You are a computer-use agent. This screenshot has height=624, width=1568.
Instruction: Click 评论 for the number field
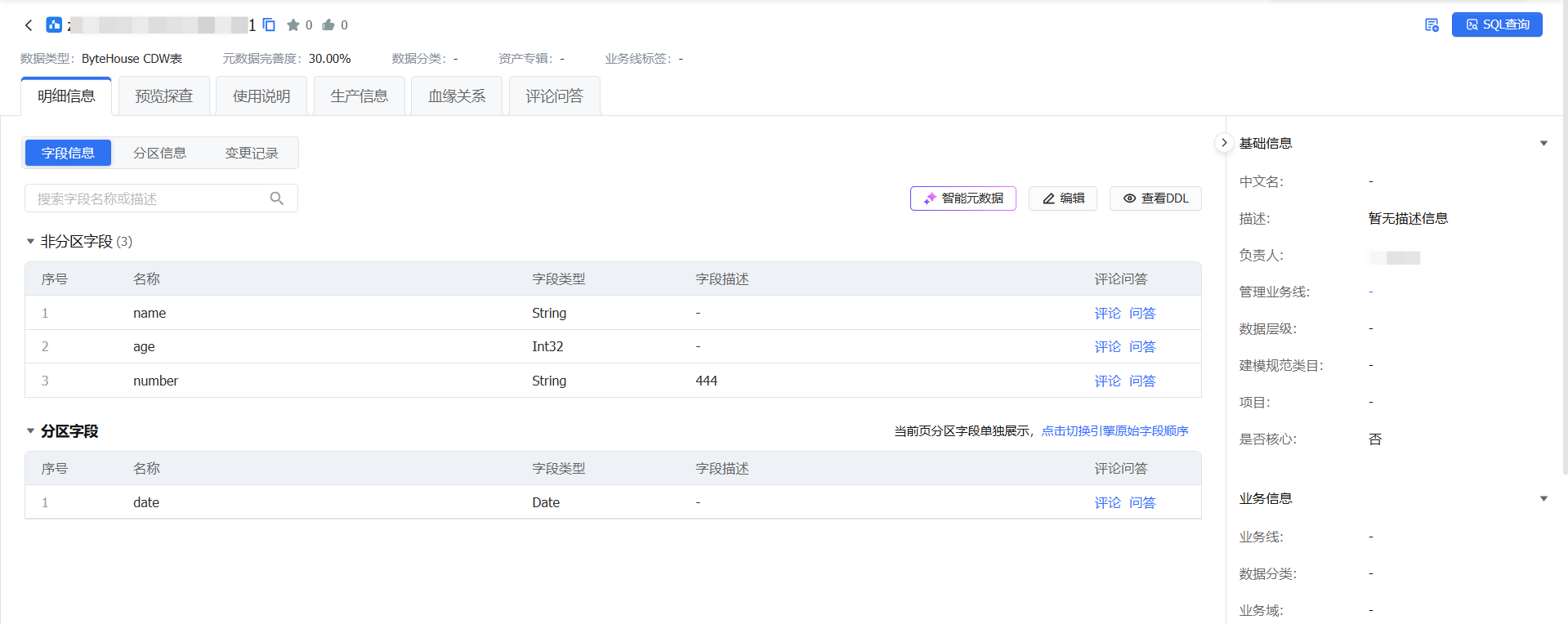point(1108,381)
